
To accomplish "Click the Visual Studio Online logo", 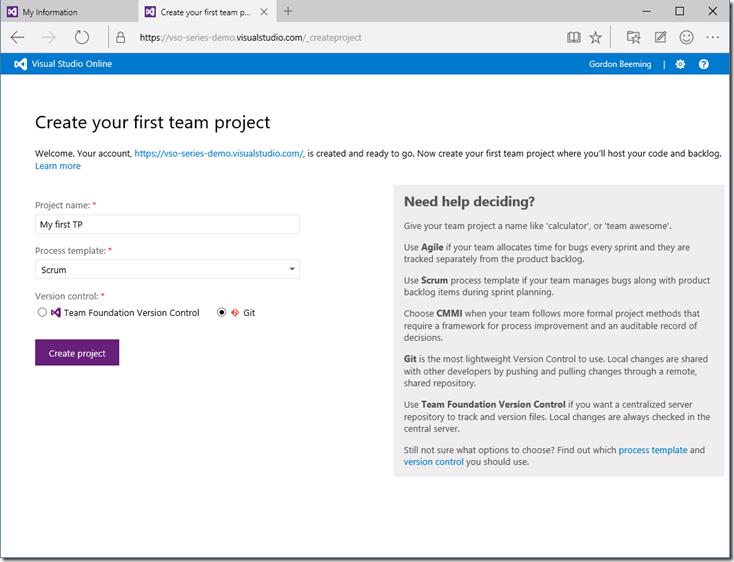I will coord(20,64).
